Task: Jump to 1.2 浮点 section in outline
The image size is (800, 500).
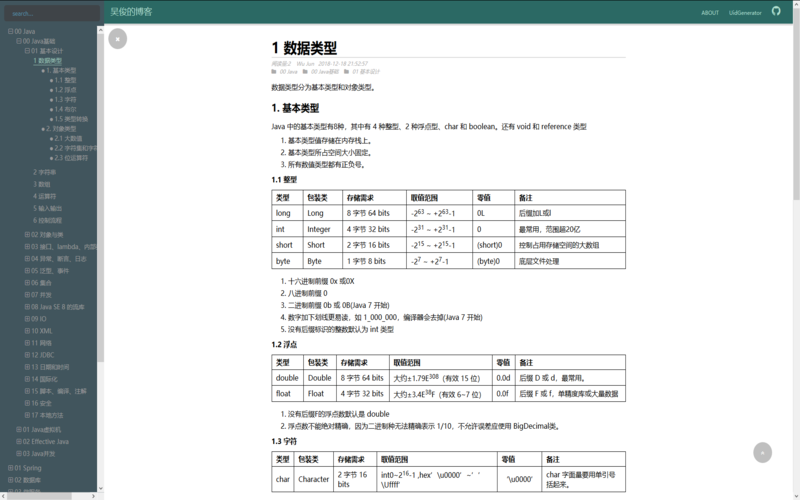Action: 64,89
